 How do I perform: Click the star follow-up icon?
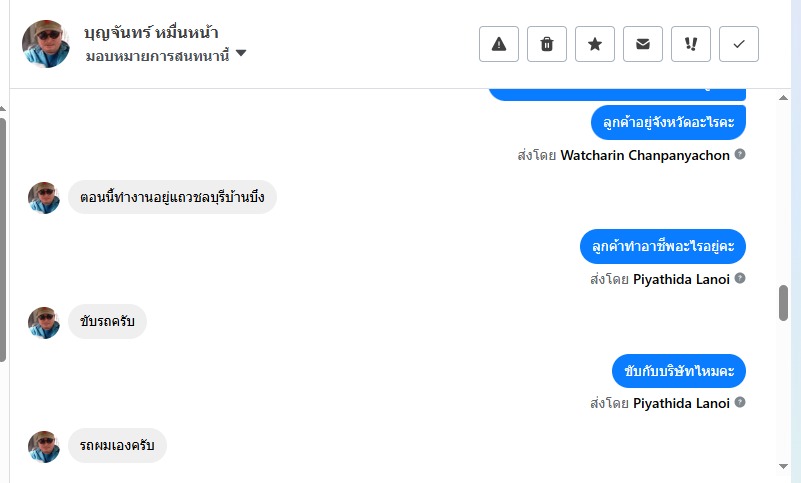pyautogui.click(x=595, y=44)
